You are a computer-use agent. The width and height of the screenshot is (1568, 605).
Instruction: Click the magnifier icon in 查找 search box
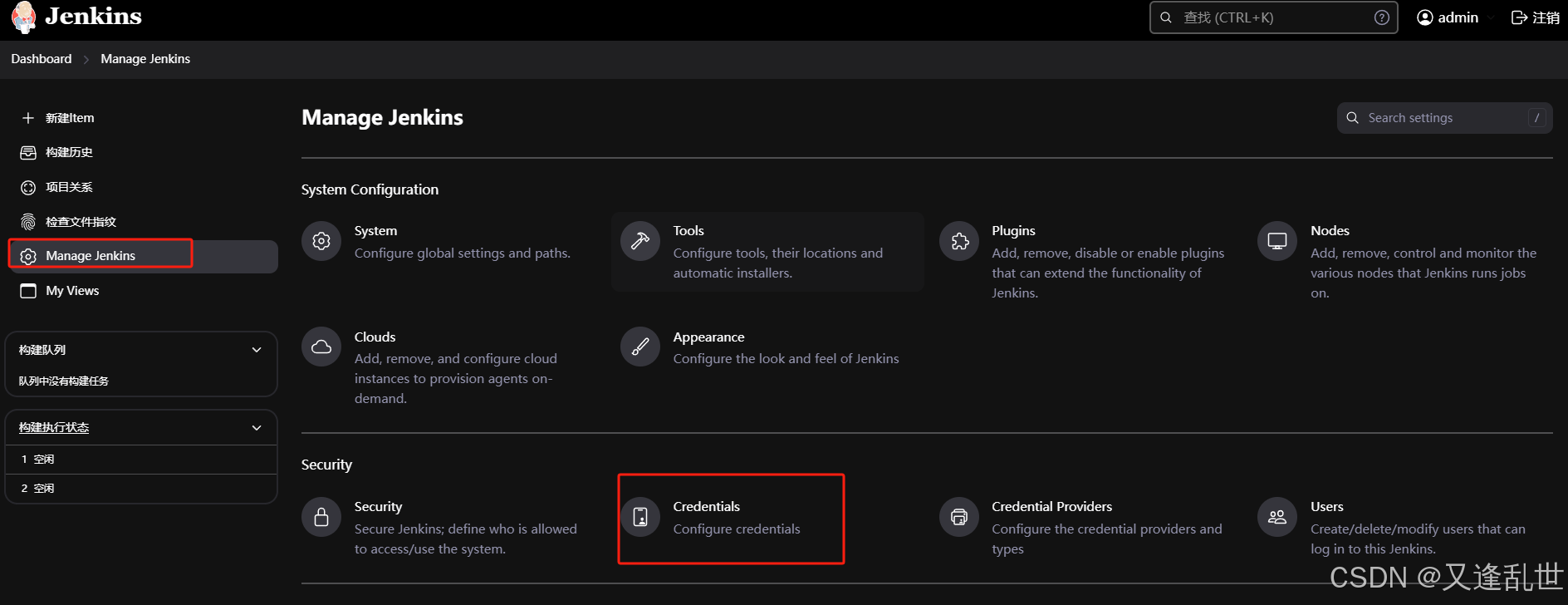pos(1166,17)
